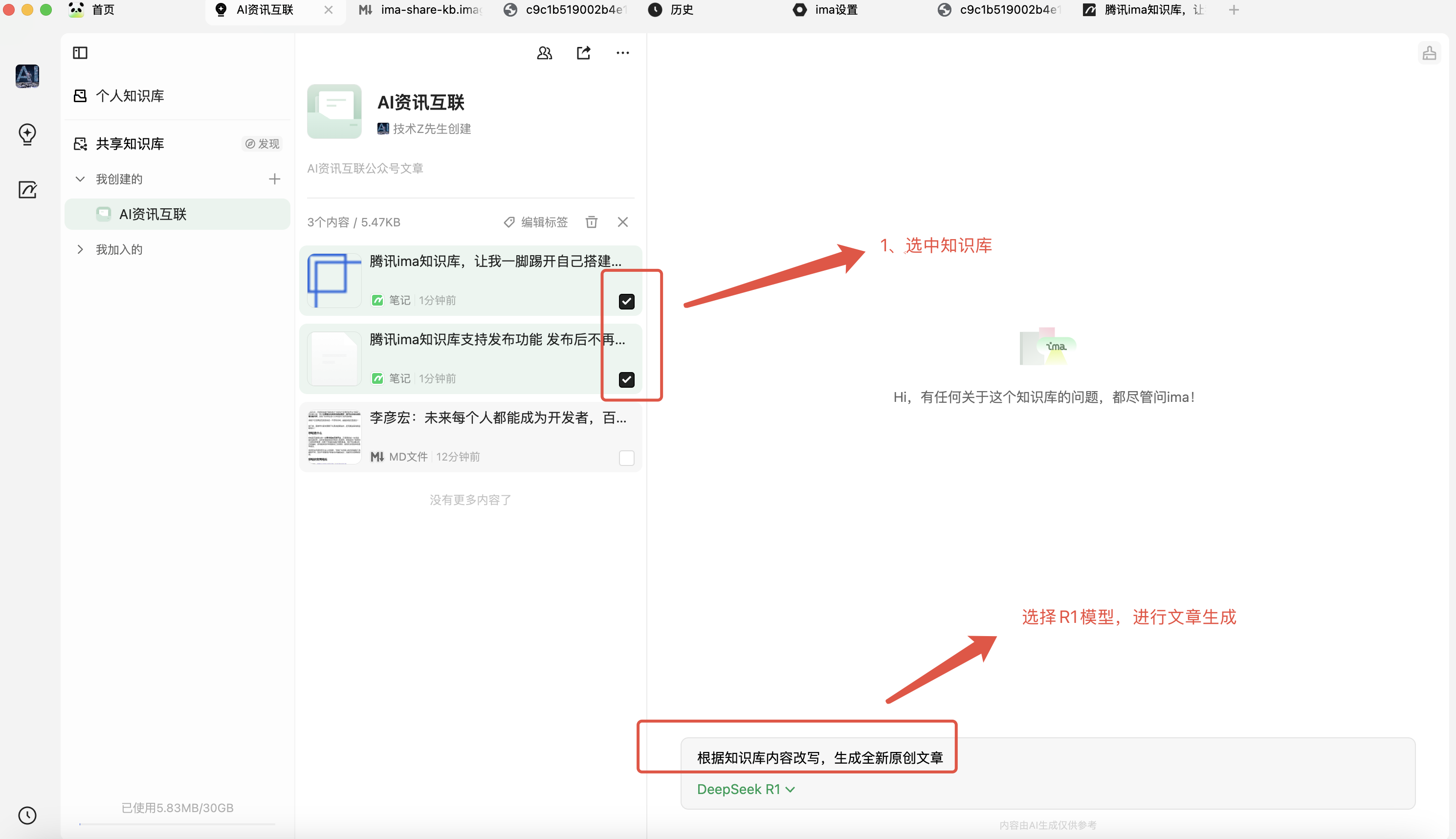The image size is (1456, 839).
Task: Open the first 腾讯ima知识库 note thumbnail
Action: coord(334,281)
